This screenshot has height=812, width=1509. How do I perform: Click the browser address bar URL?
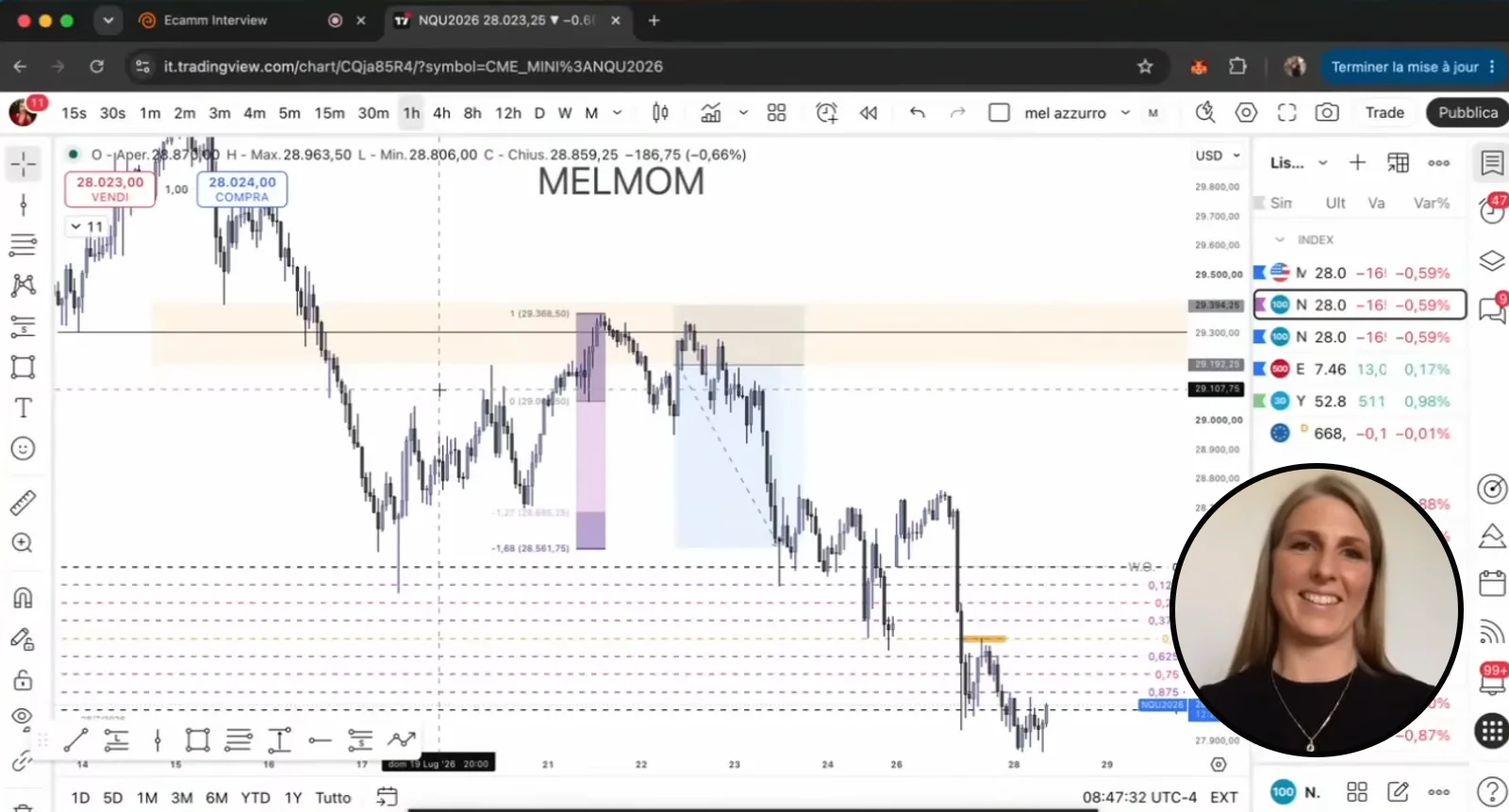(x=413, y=66)
